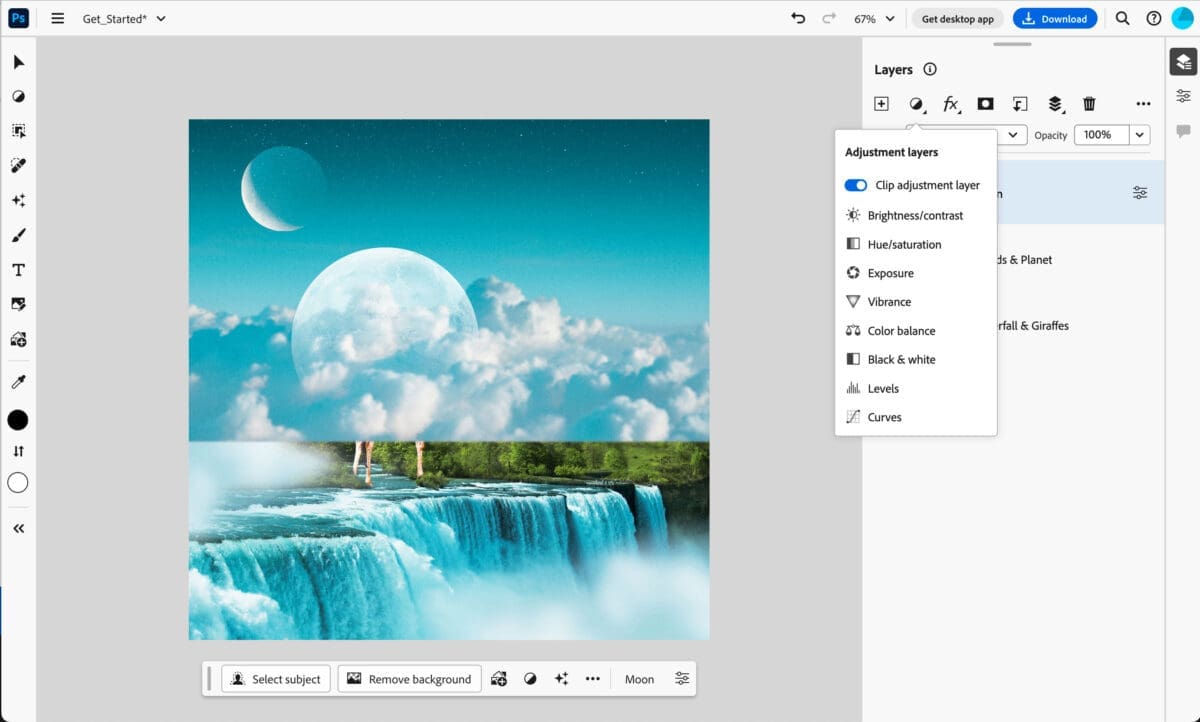Open the hamburger main menu
Screen dimensions: 1200x722
click(x=58, y=18)
